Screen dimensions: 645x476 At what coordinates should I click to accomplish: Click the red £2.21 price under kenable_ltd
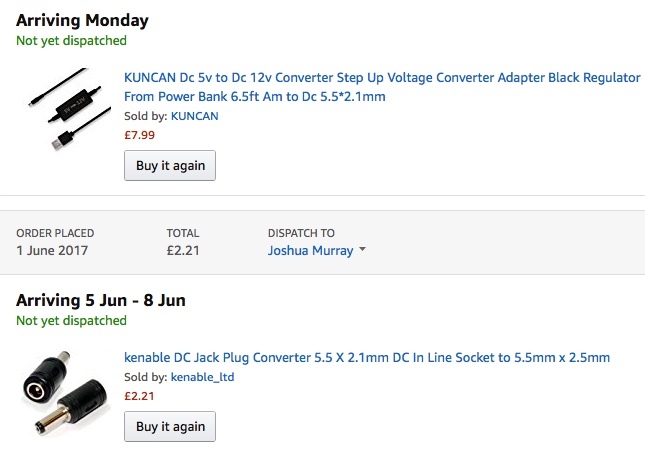point(139,396)
